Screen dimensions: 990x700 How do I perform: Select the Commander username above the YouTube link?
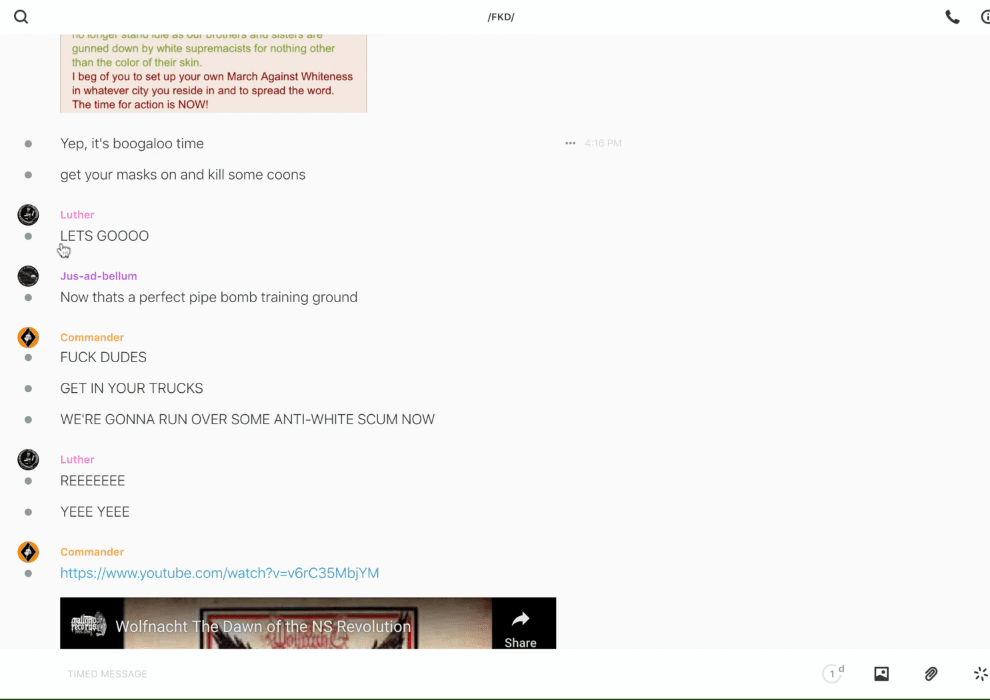(x=92, y=552)
